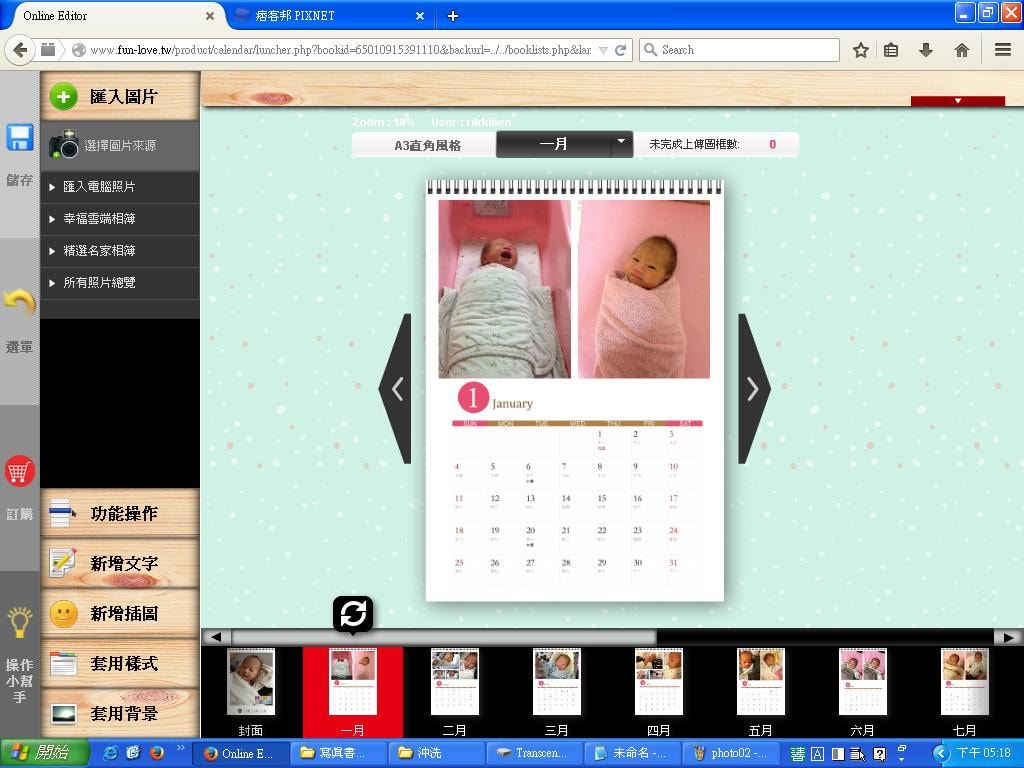The width and height of the screenshot is (1024, 768).
Task: Select the 封面 cover thumbnail
Action: pos(251,682)
